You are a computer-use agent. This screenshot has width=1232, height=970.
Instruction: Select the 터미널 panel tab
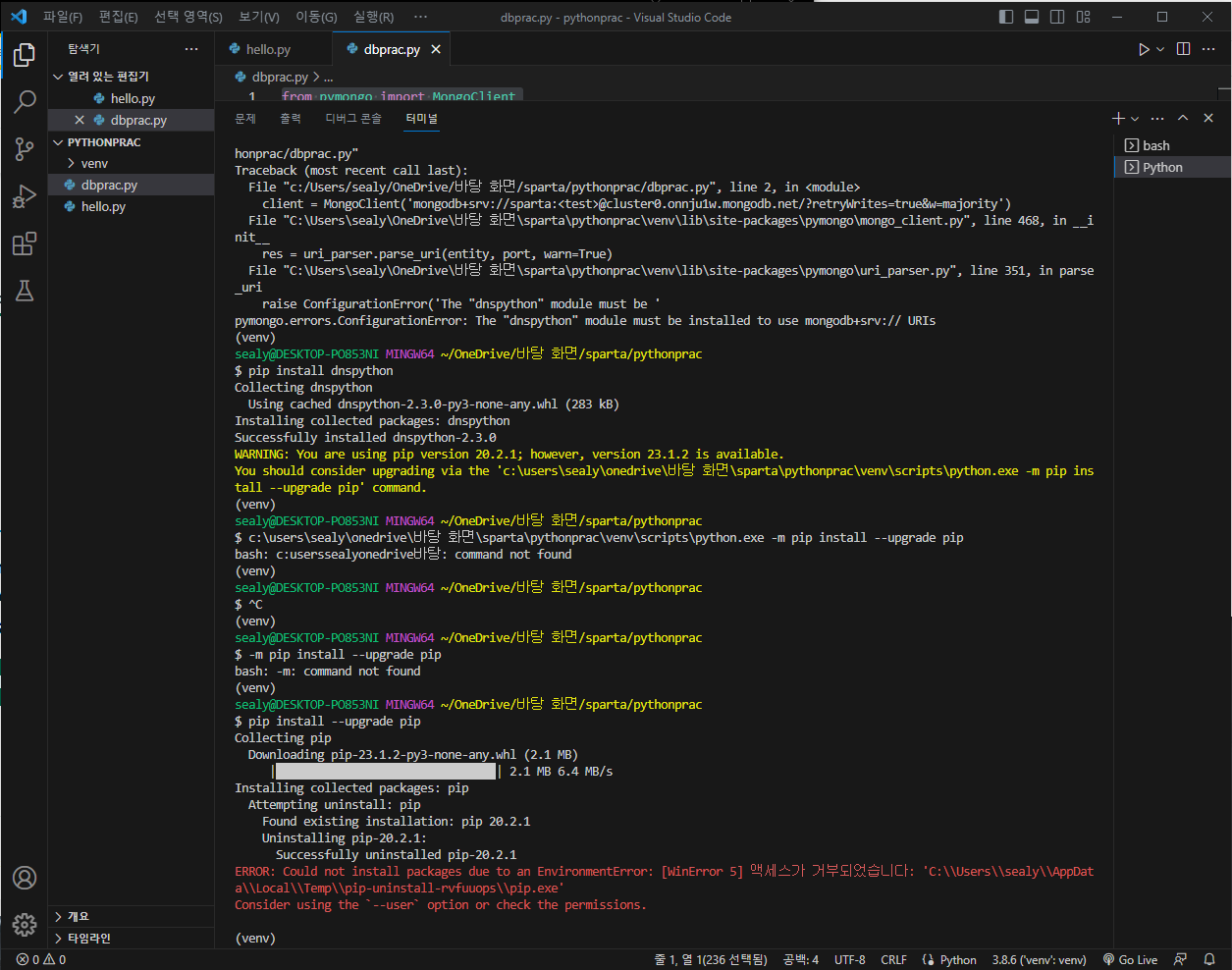(422, 119)
